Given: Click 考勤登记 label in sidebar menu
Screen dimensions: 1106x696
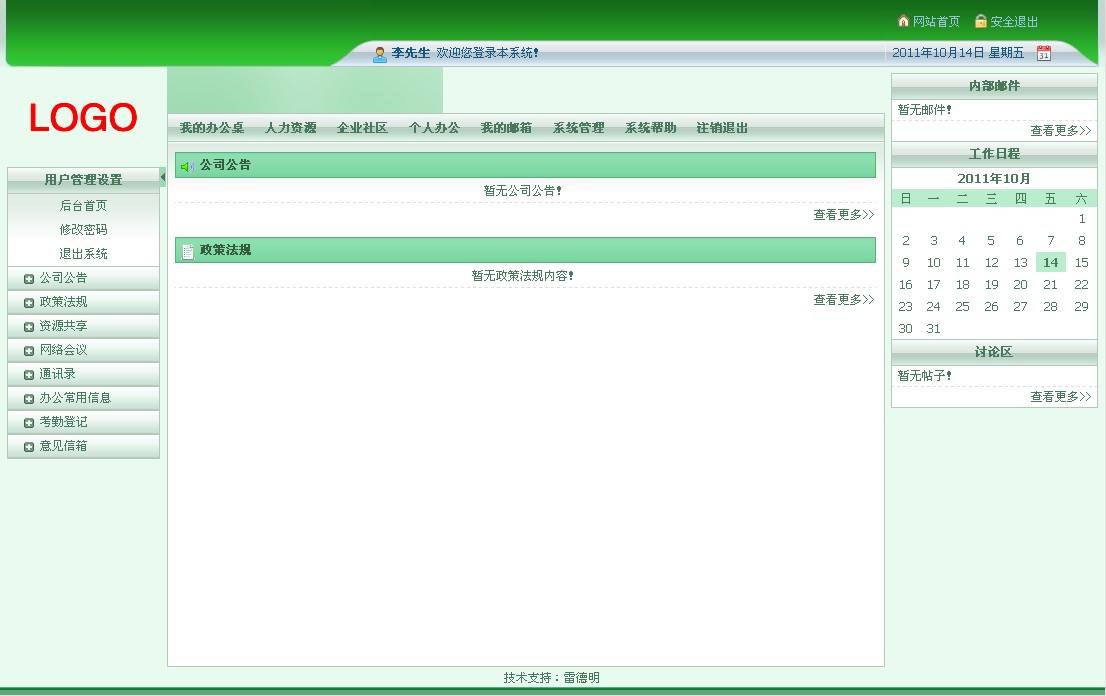Looking at the screenshot, I should tap(63, 422).
